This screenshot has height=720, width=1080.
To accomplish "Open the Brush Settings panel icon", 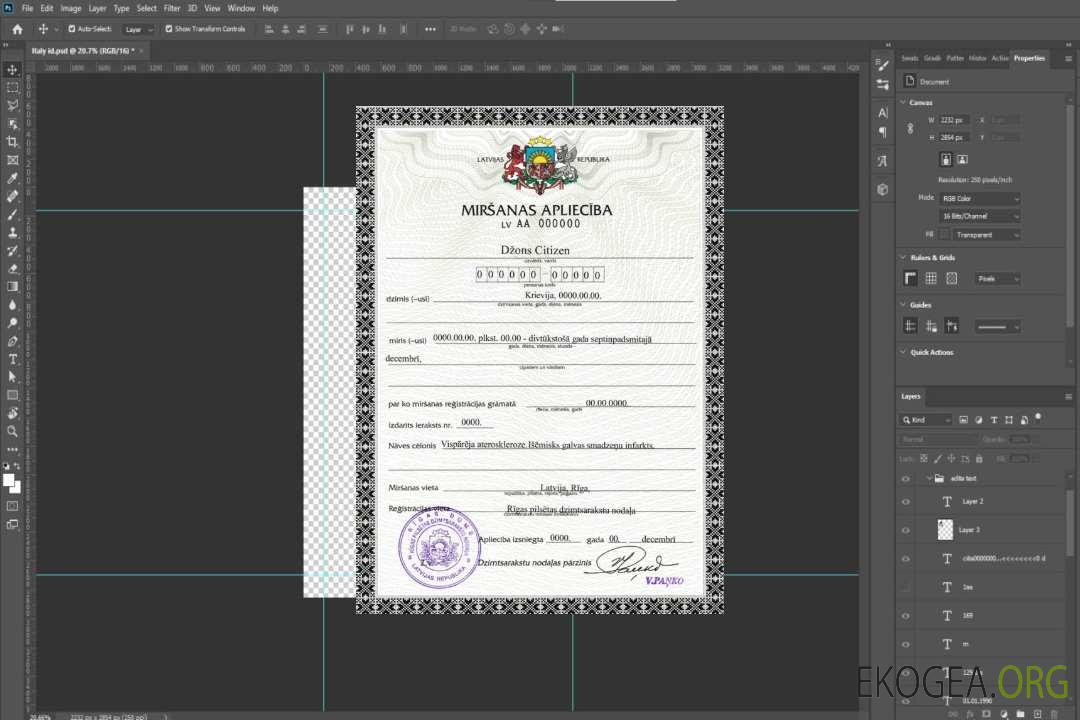I will point(883,65).
